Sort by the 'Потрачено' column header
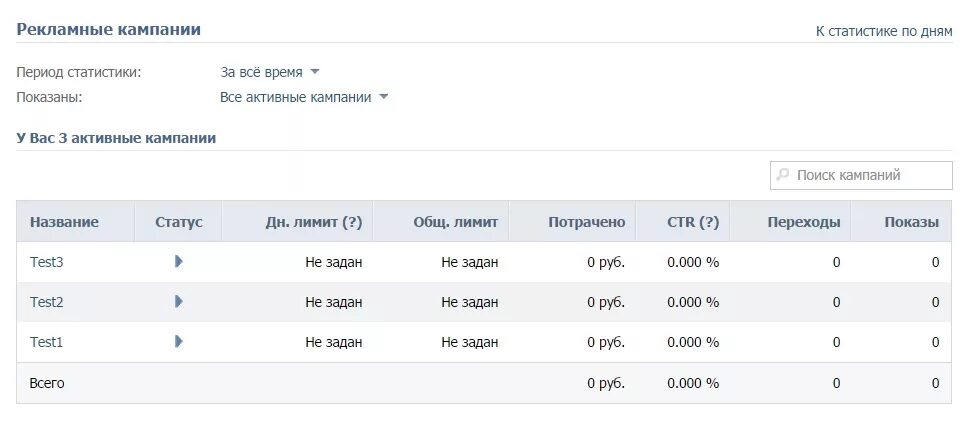The image size is (966, 441). [586, 222]
